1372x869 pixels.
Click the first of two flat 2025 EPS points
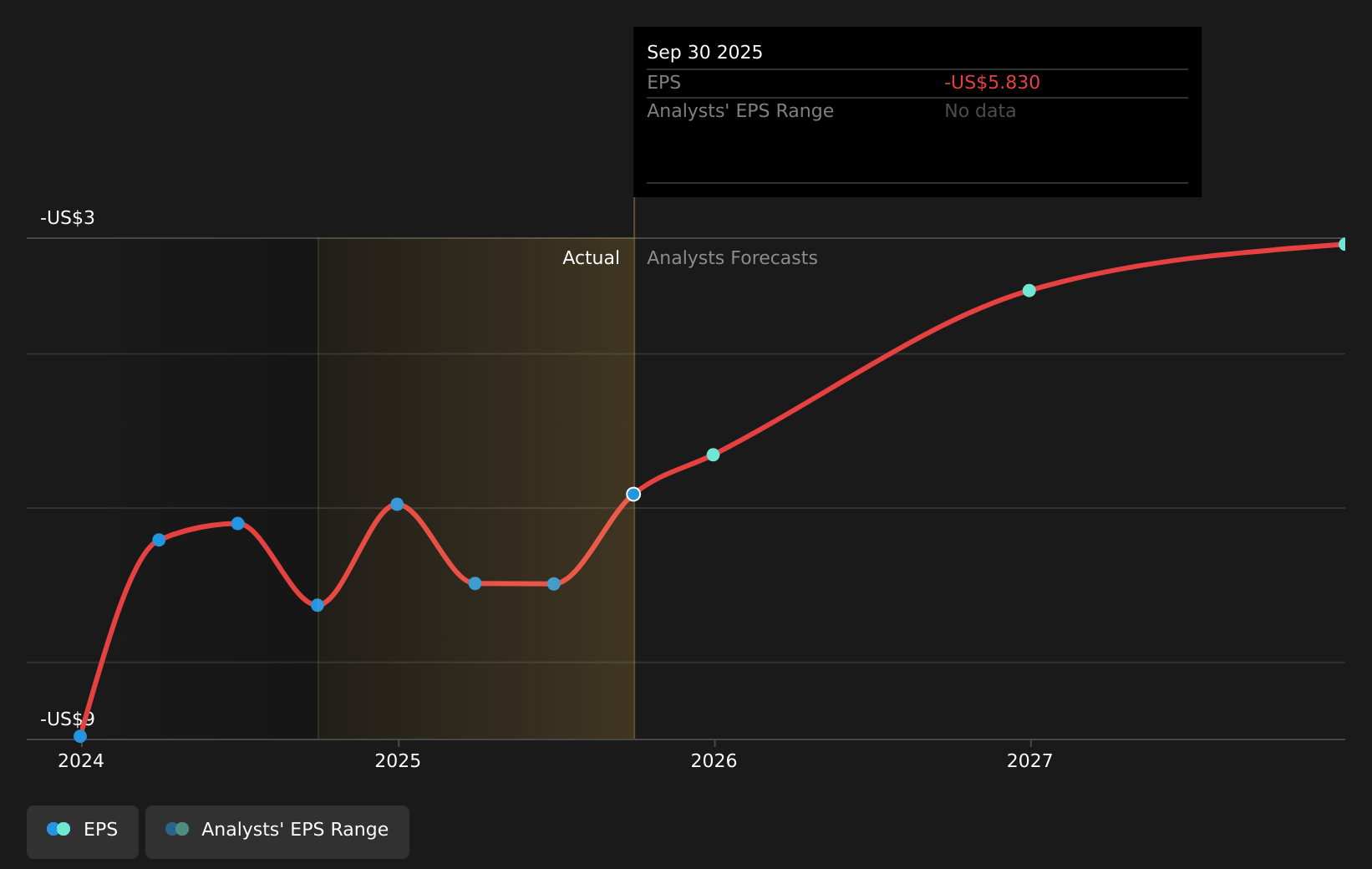pos(475,583)
